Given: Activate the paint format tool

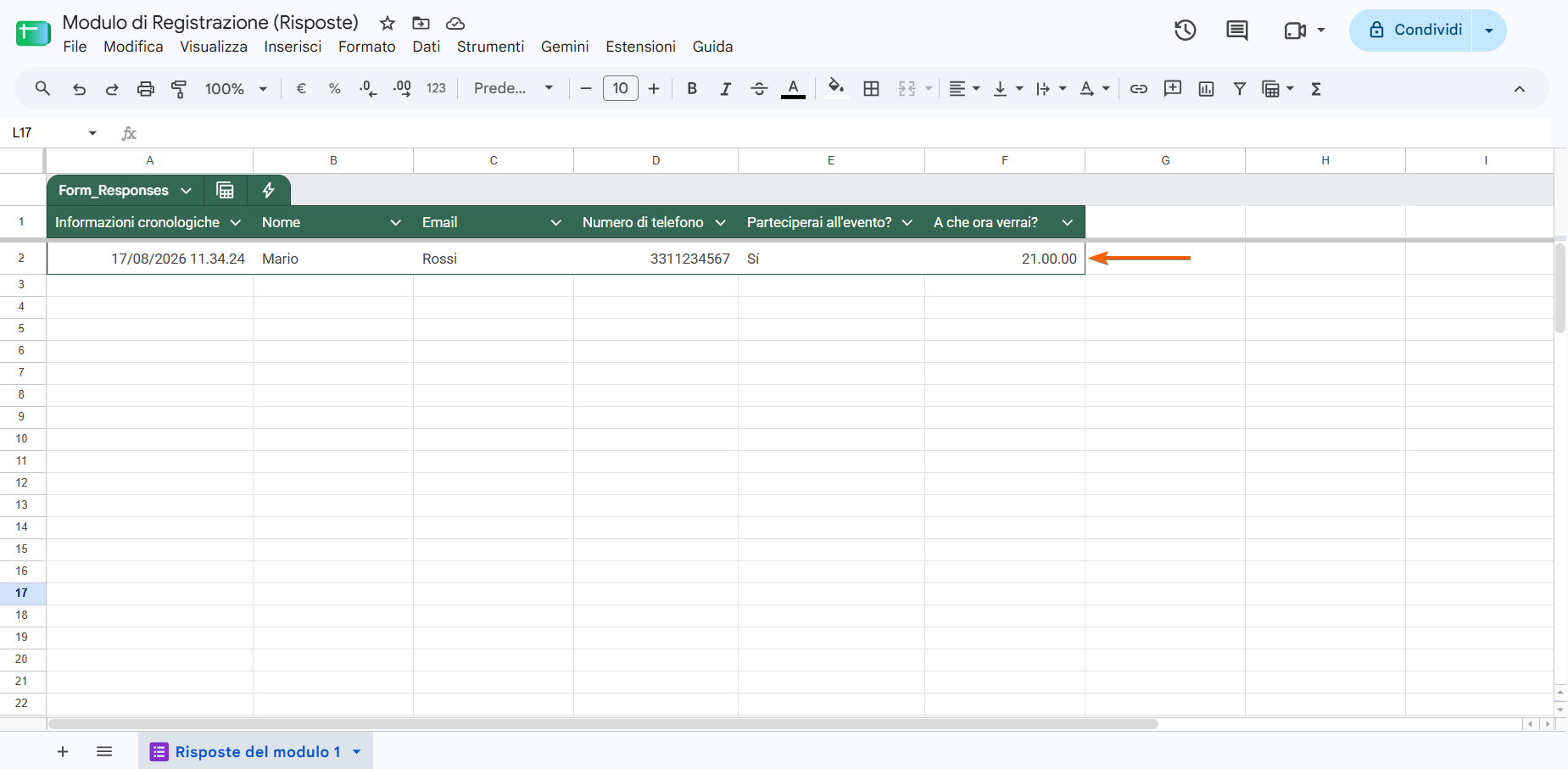Looking at the screenshot, I should pyautogui.click(x=179, y=88).
